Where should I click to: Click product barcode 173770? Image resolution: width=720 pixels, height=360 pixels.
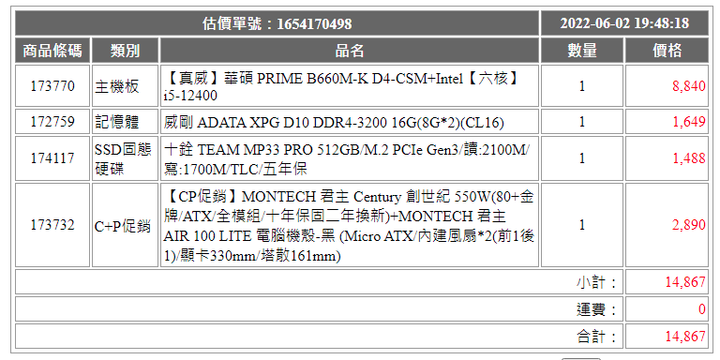[x=53, y=86]
